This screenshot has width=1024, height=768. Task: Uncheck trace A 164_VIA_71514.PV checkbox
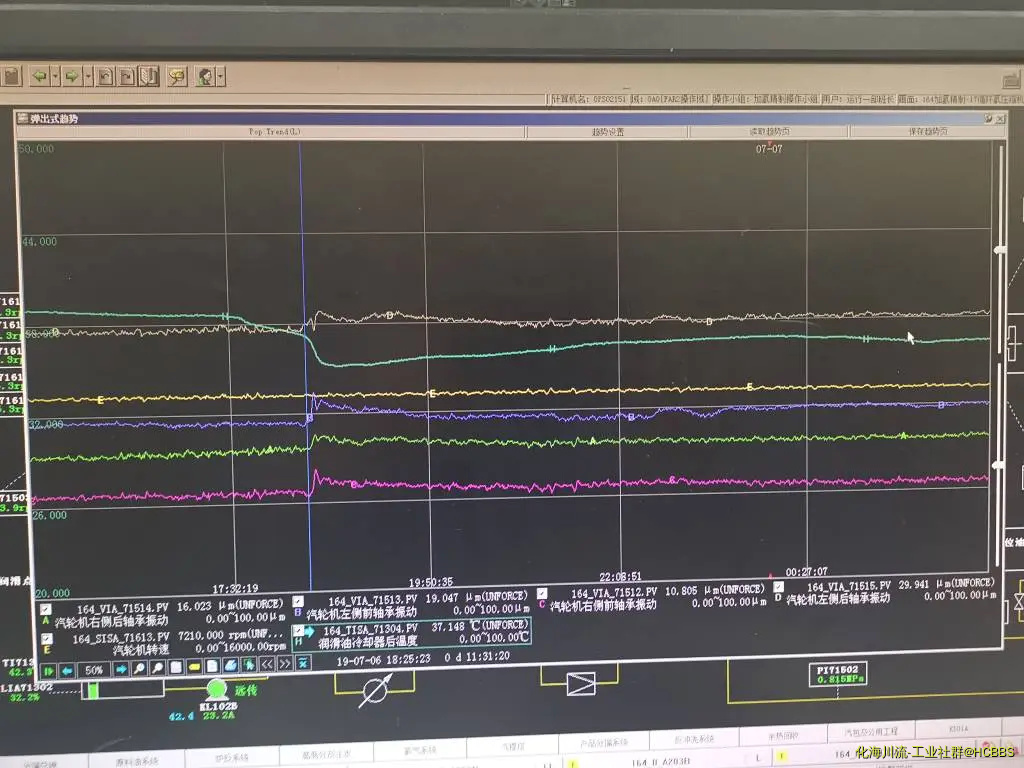(46, 607)
